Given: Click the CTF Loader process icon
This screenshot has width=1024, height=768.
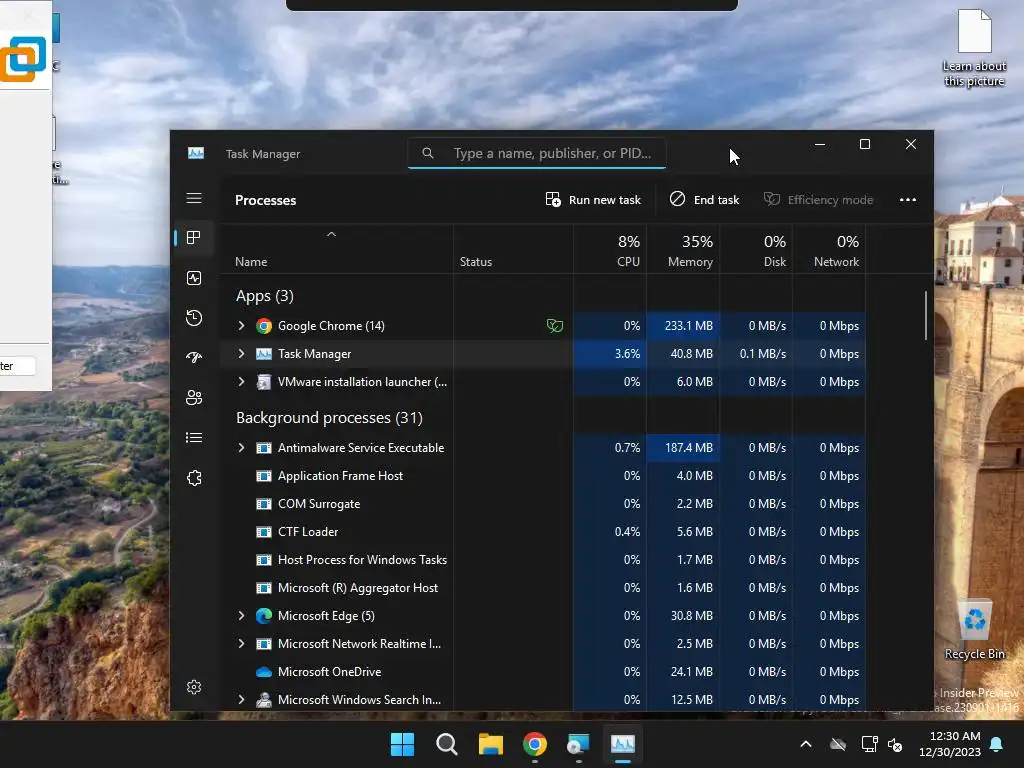Looking at the screenshot, I should pos(264,532).
